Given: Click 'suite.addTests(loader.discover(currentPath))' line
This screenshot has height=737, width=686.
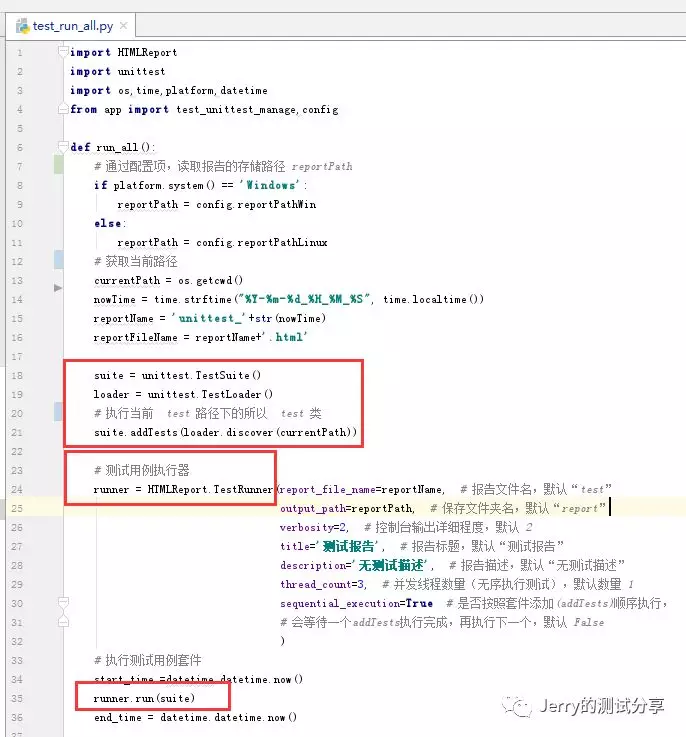Looking at the screenshot, I should point(225,432).
